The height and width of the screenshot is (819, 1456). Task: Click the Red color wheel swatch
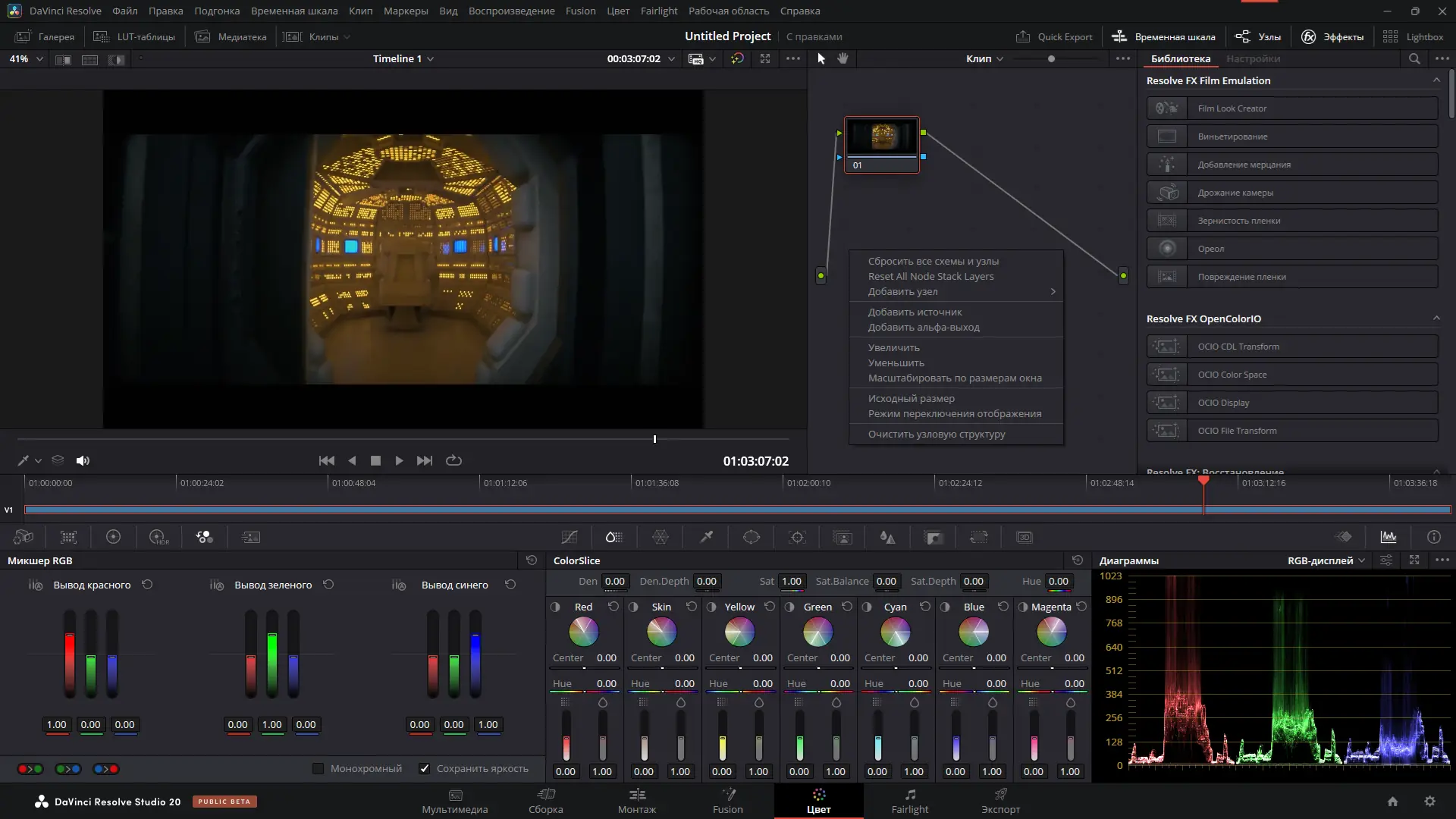point(583,632)
